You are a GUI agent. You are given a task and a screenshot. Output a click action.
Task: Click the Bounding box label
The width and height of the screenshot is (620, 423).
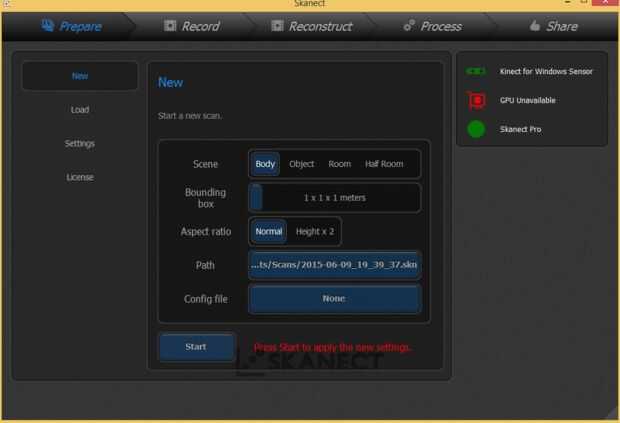206,198
